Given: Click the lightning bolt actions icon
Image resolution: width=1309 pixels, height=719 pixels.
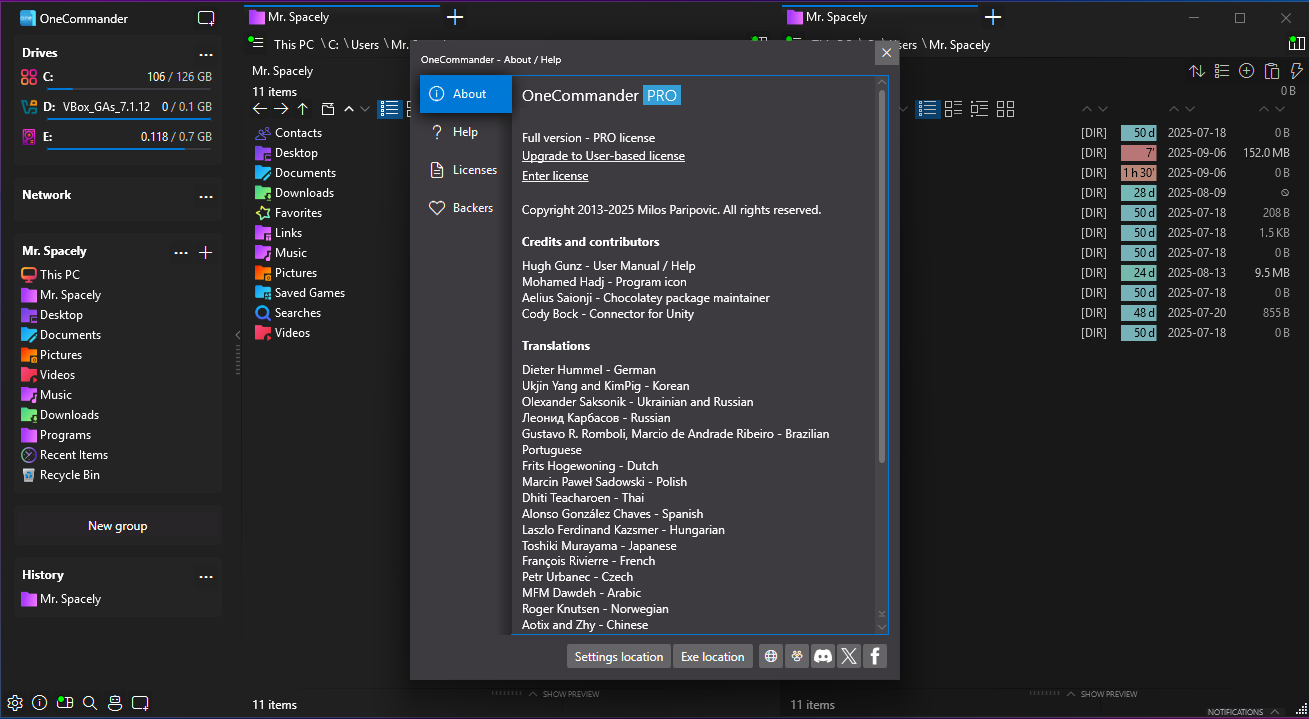Looking at the screenshot, I should 1297,71.
